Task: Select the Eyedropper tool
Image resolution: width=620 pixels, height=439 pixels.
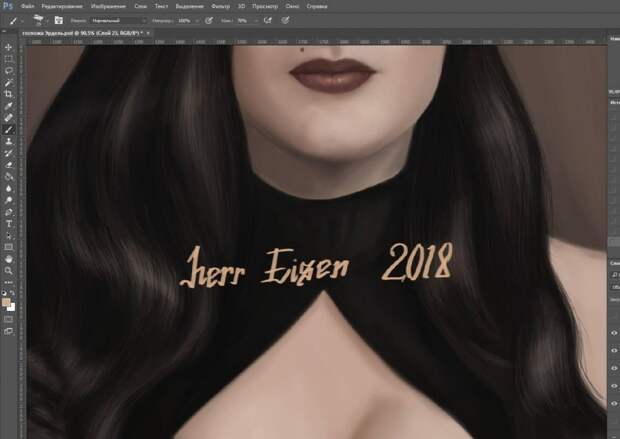Action: [8, 106]
